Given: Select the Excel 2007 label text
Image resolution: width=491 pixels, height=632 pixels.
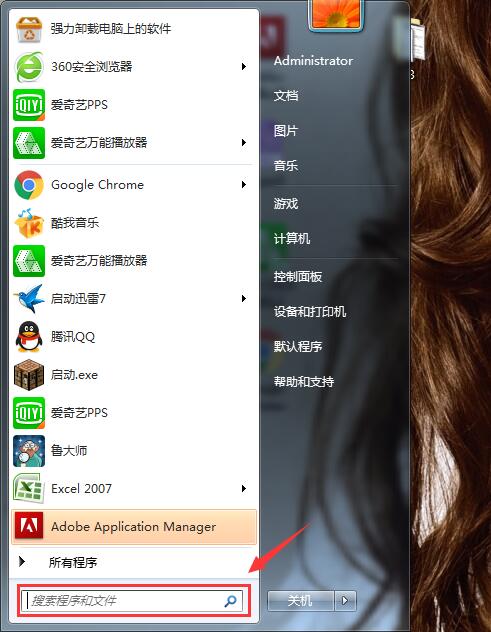Looking at the screenshot, I should [x=81, y=489].
